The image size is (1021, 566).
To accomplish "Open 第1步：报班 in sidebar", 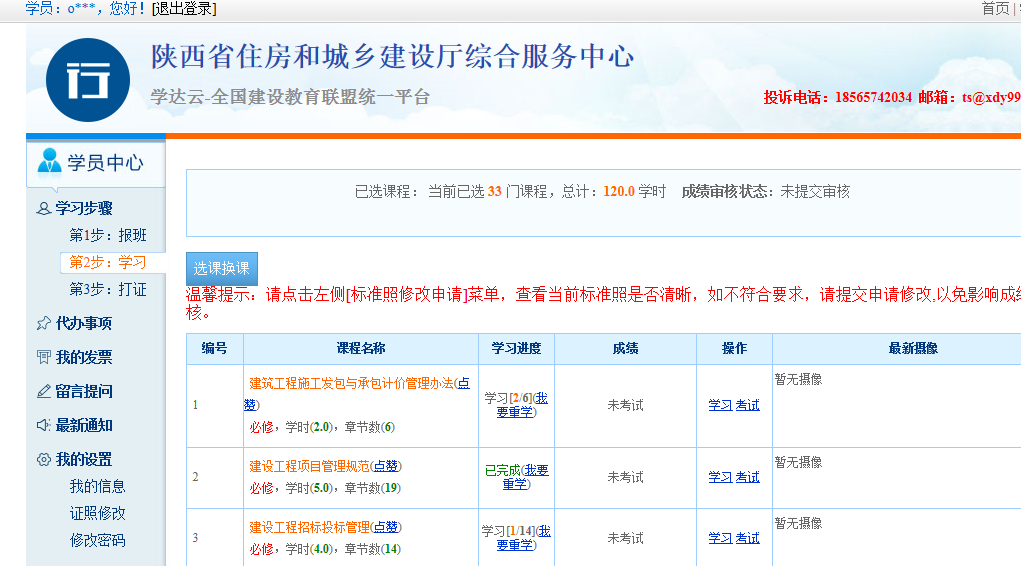I will click(x=107, y=236).
